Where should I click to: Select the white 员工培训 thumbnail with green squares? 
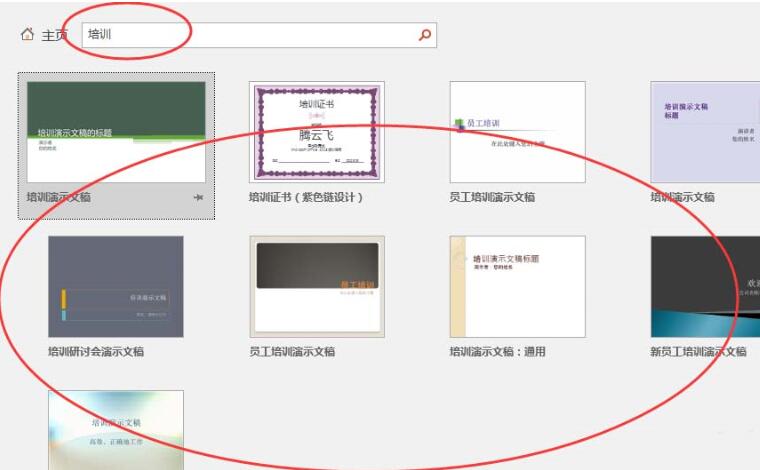pyautogui.click(x=518, y=132)
